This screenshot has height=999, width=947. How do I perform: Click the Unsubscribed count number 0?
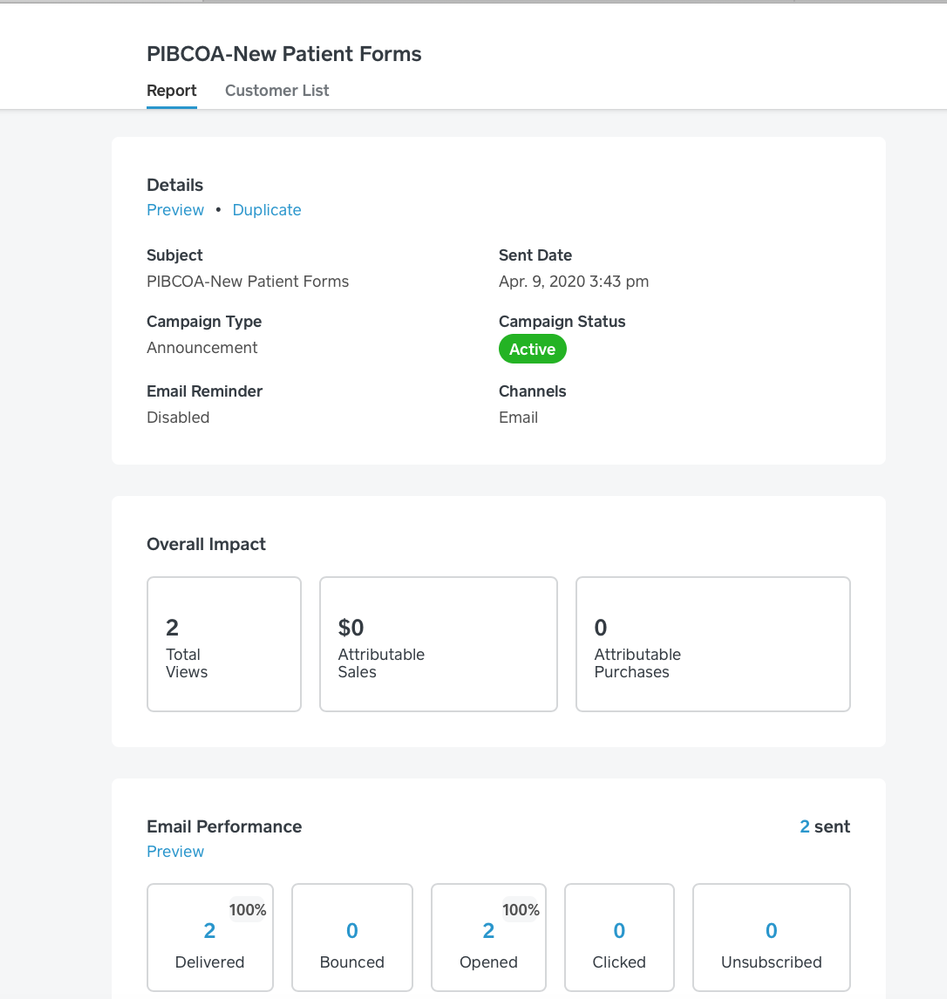tap(771, 931)
